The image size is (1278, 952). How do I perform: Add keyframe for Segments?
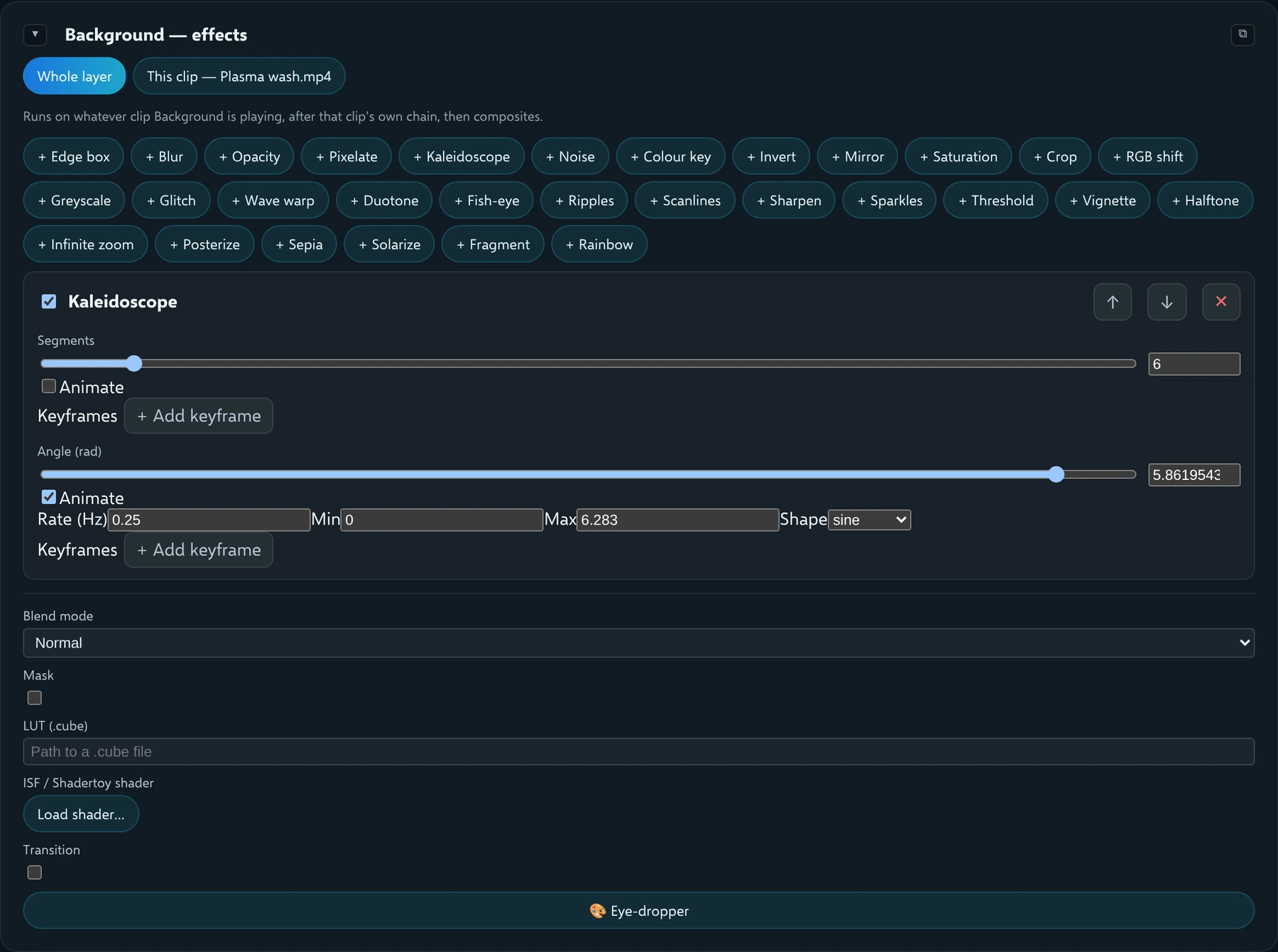[x=199, y=416]
